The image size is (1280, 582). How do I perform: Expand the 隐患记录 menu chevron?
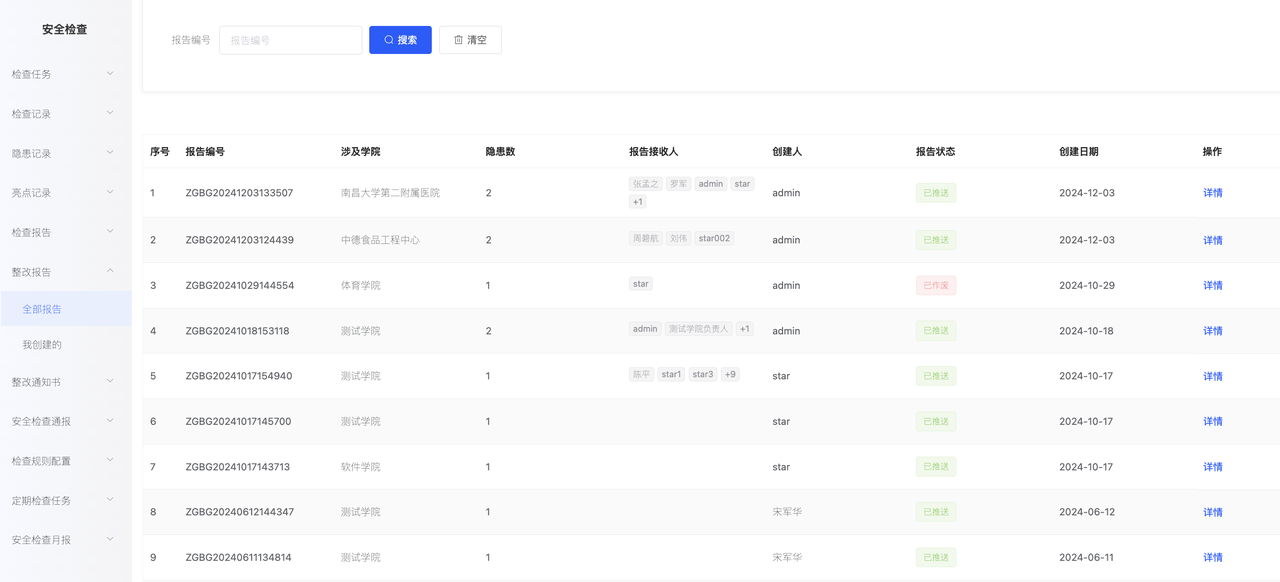click(110, 152)
